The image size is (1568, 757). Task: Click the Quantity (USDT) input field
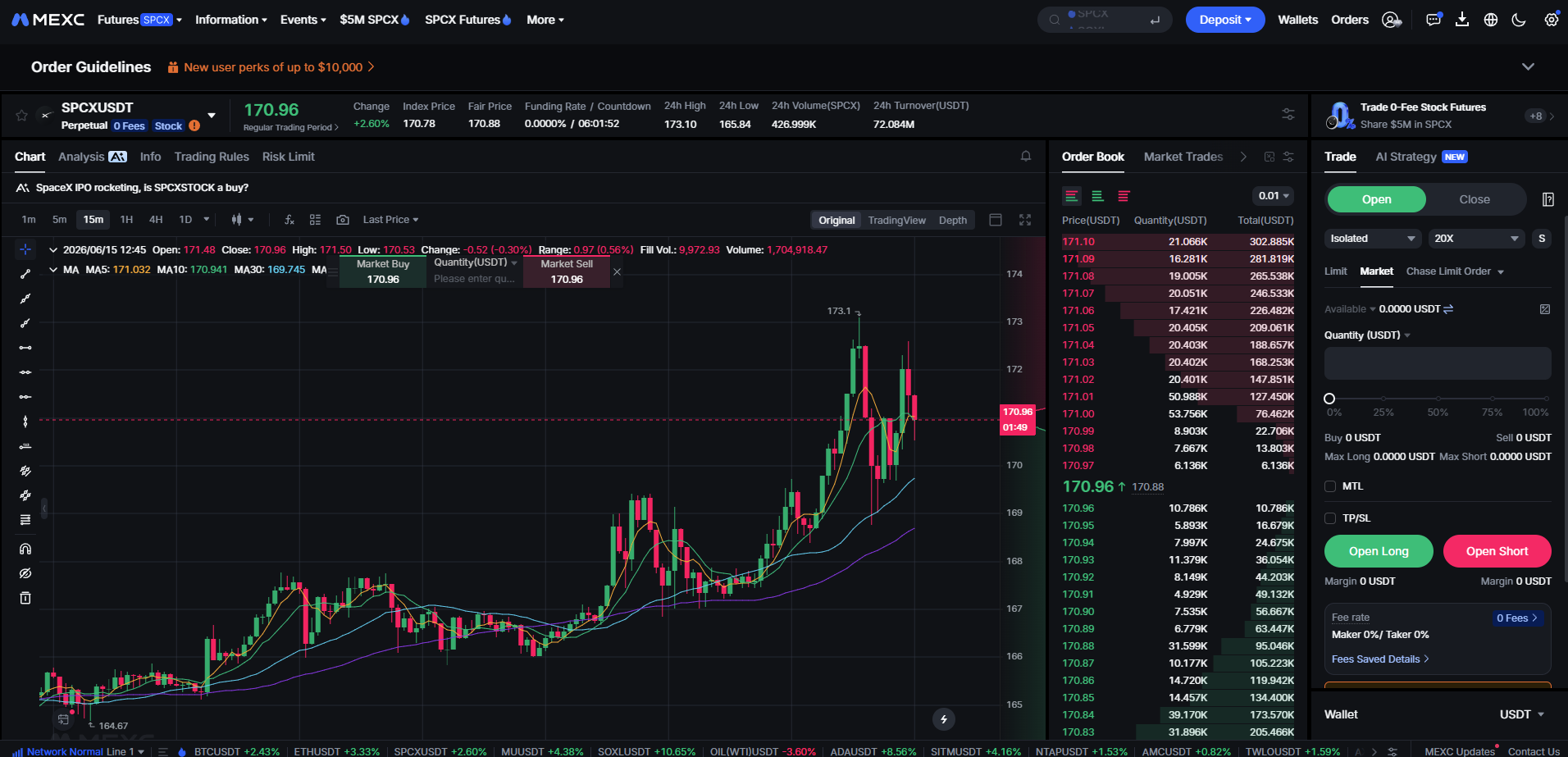click(1438, 363)
